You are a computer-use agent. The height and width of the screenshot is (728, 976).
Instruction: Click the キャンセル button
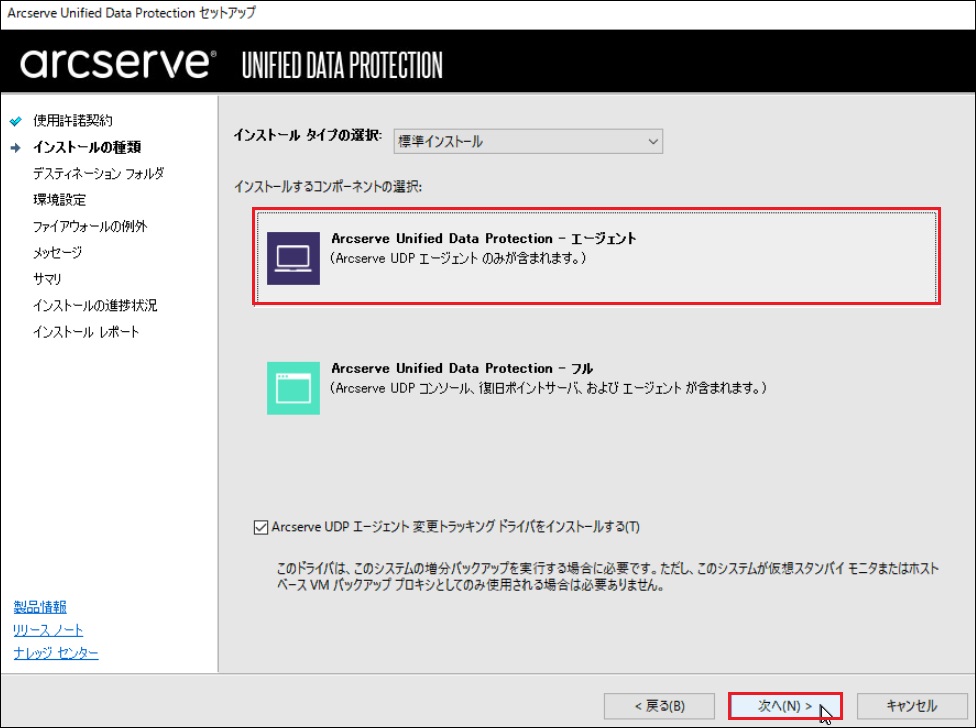click(x=912, y=706)
